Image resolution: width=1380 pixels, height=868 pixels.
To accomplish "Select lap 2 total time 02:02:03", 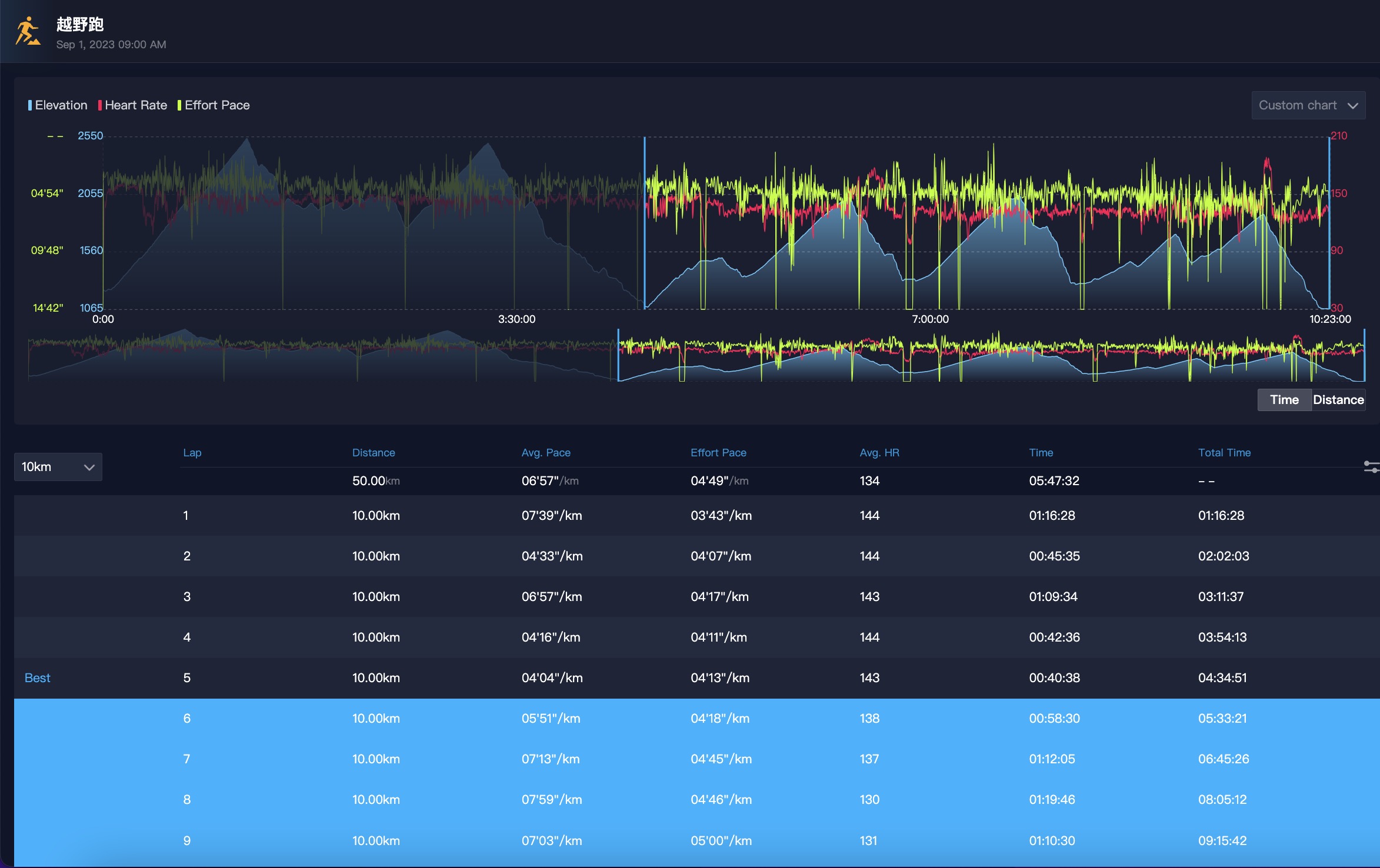I will point(1224,556).
